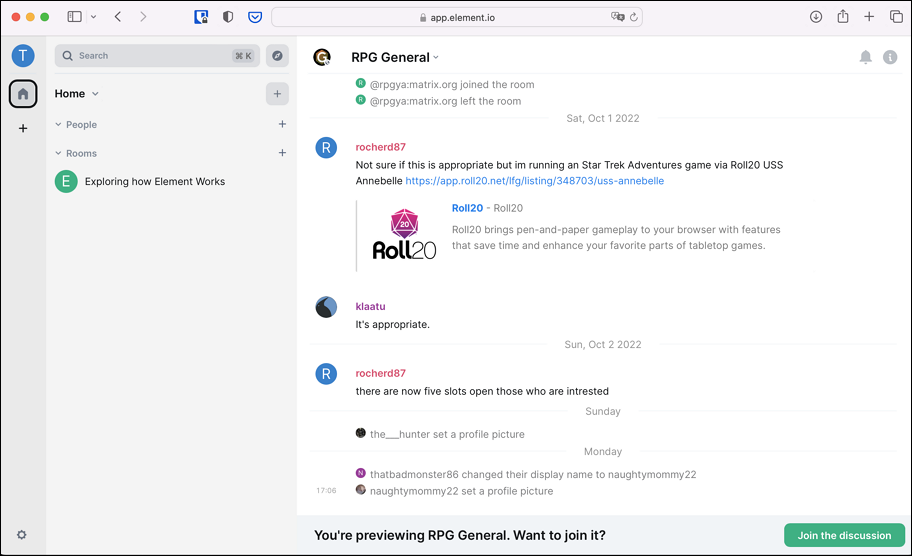Click the Safari downloads icon

(816, 17)
